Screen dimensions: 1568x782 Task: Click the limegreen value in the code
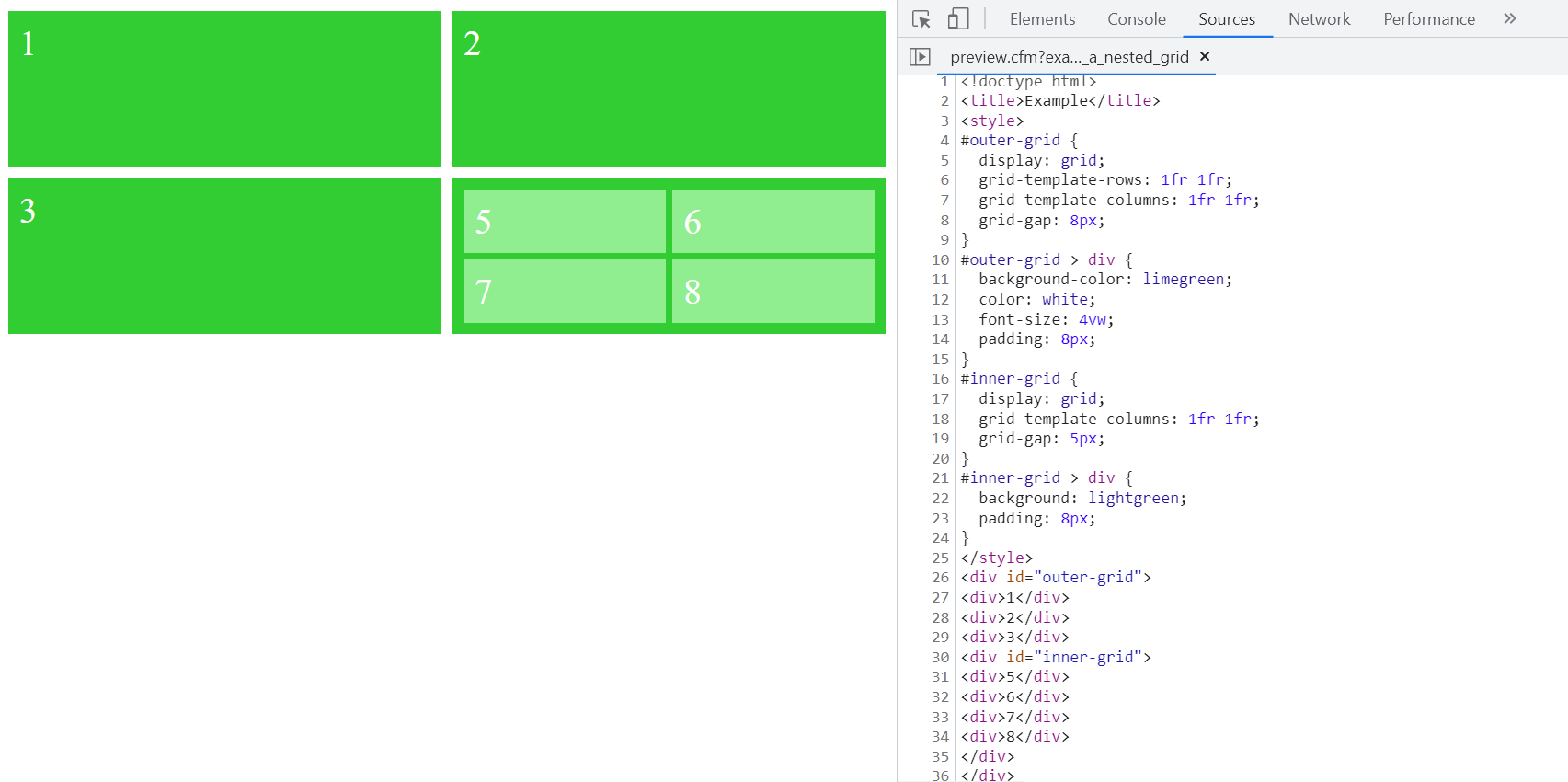(x=1183, y=279)
